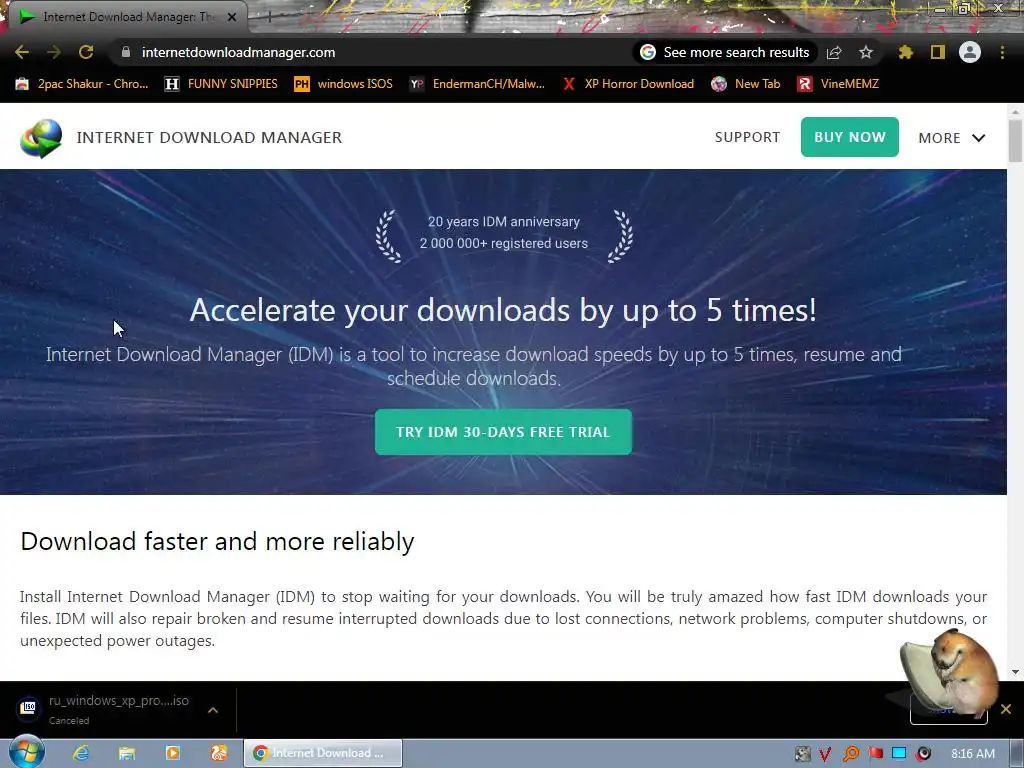
Task: Open the Windows Start orb
Action: (27, 752)
